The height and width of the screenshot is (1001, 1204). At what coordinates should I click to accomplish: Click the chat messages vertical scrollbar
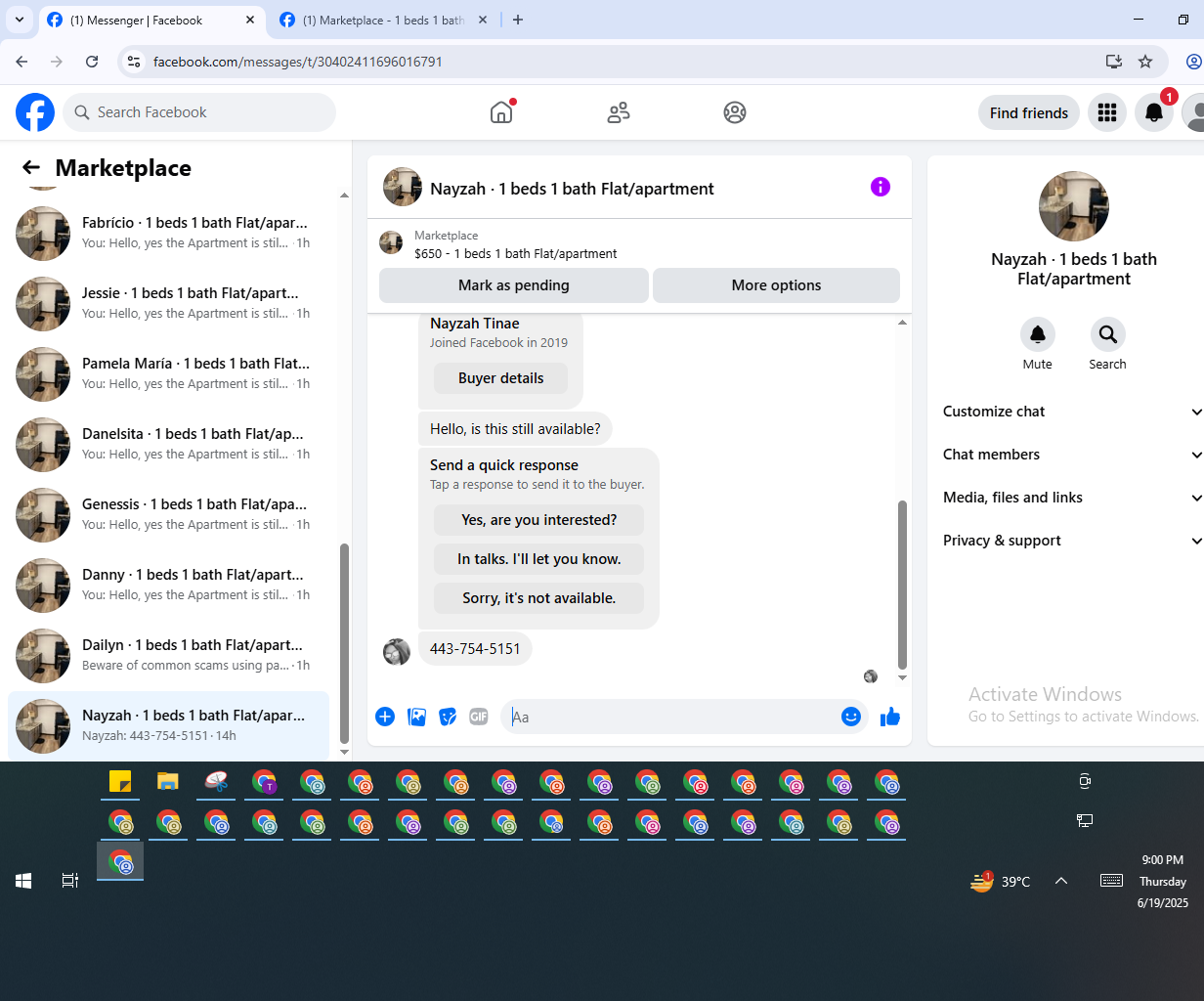click(902, 585)
